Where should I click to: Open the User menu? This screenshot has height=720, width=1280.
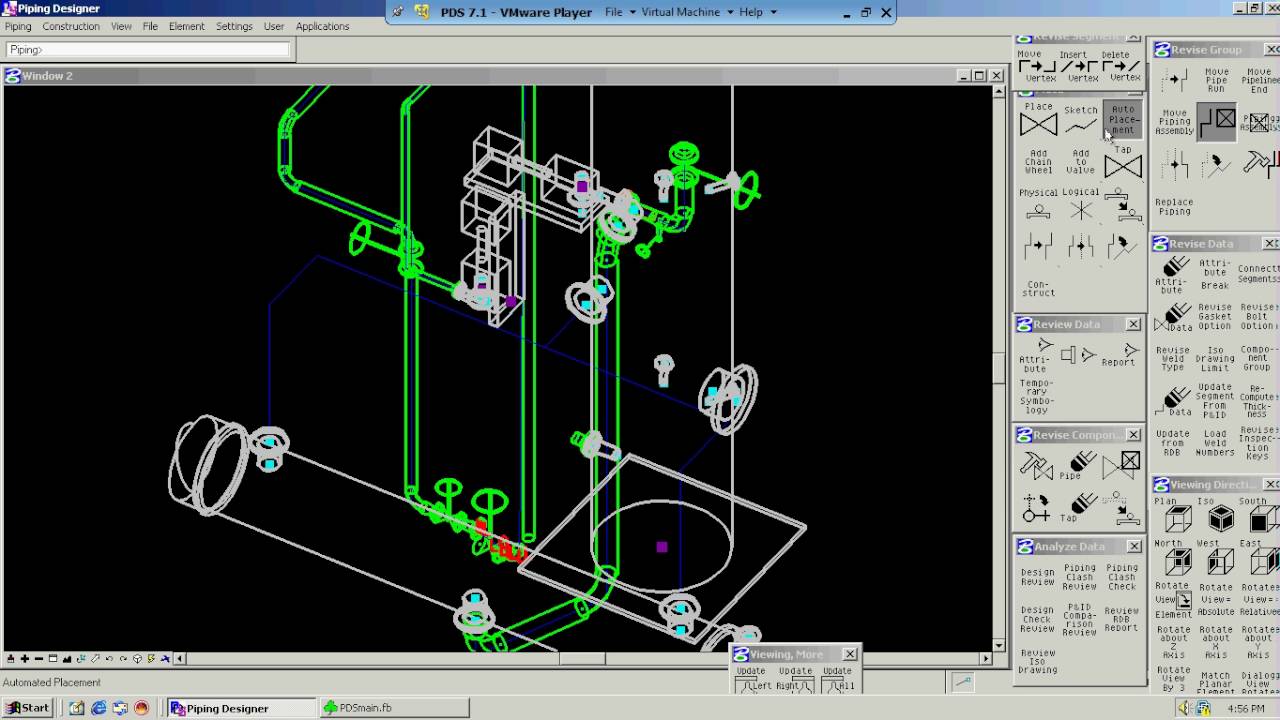274,27
